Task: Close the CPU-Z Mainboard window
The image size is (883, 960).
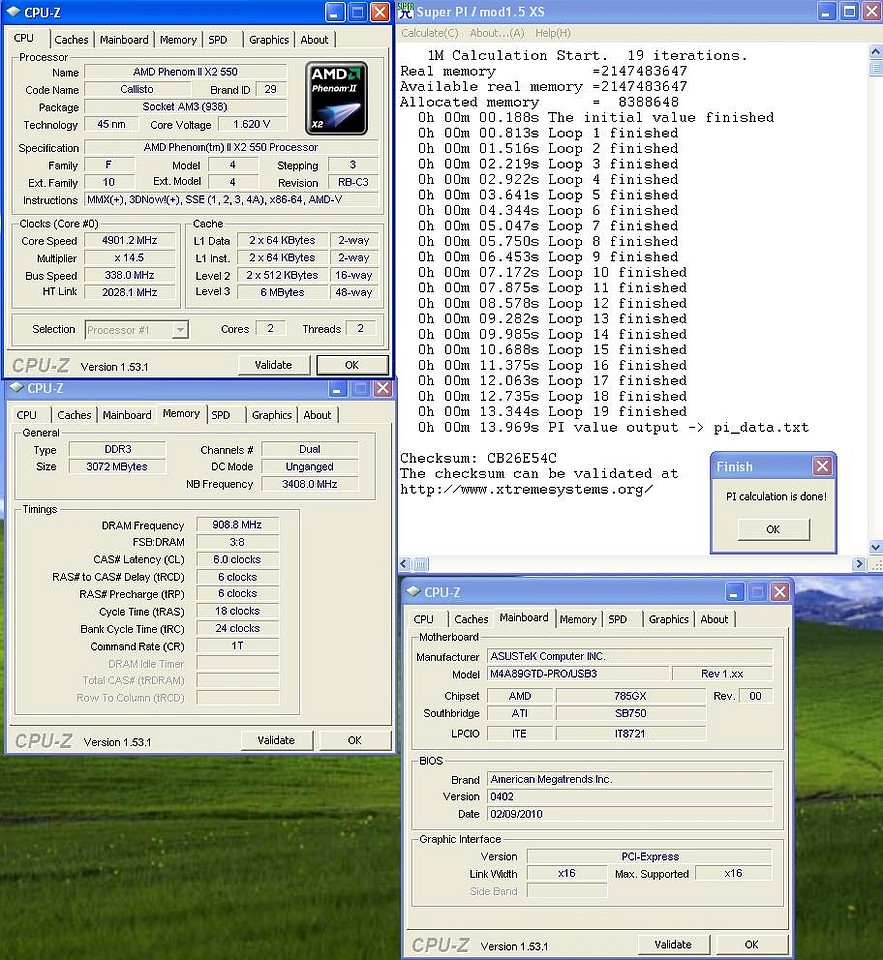Action: pos(780,592)
